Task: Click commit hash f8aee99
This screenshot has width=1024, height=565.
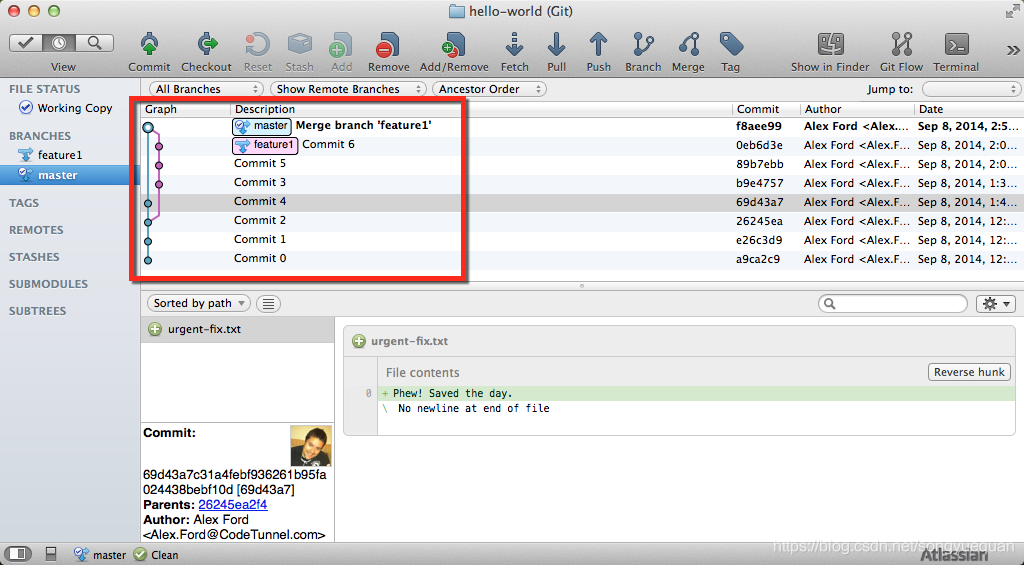Action: (x=758, y=126)
